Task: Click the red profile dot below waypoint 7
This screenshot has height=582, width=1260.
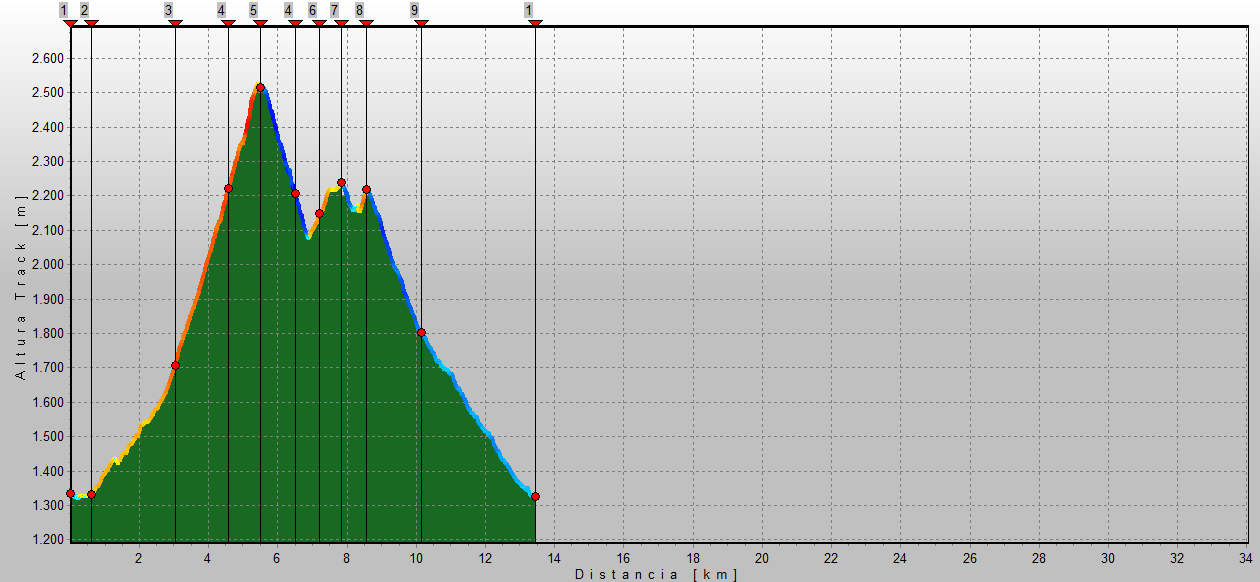Action: click(341, 183)
